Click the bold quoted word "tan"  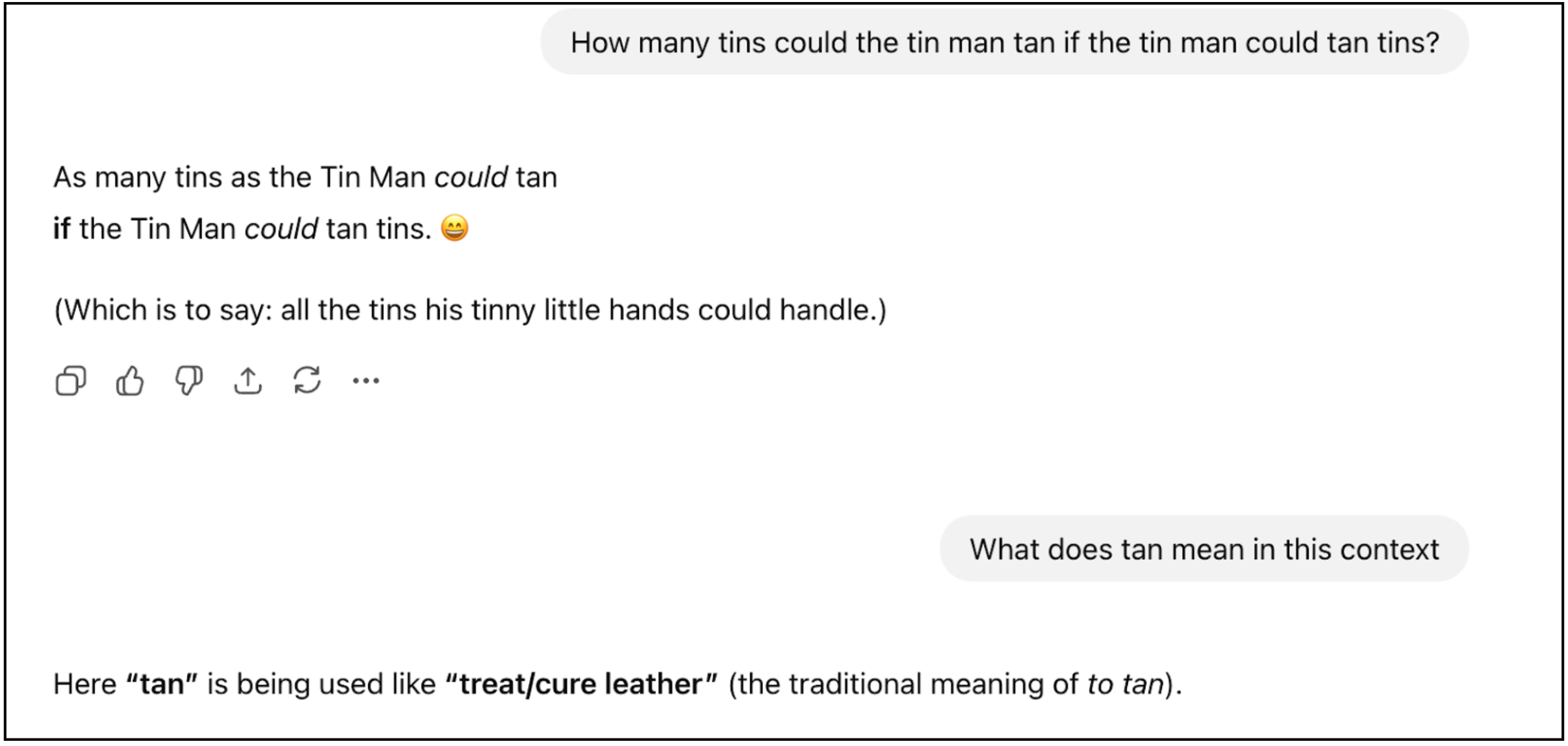(x=162, y=684)
